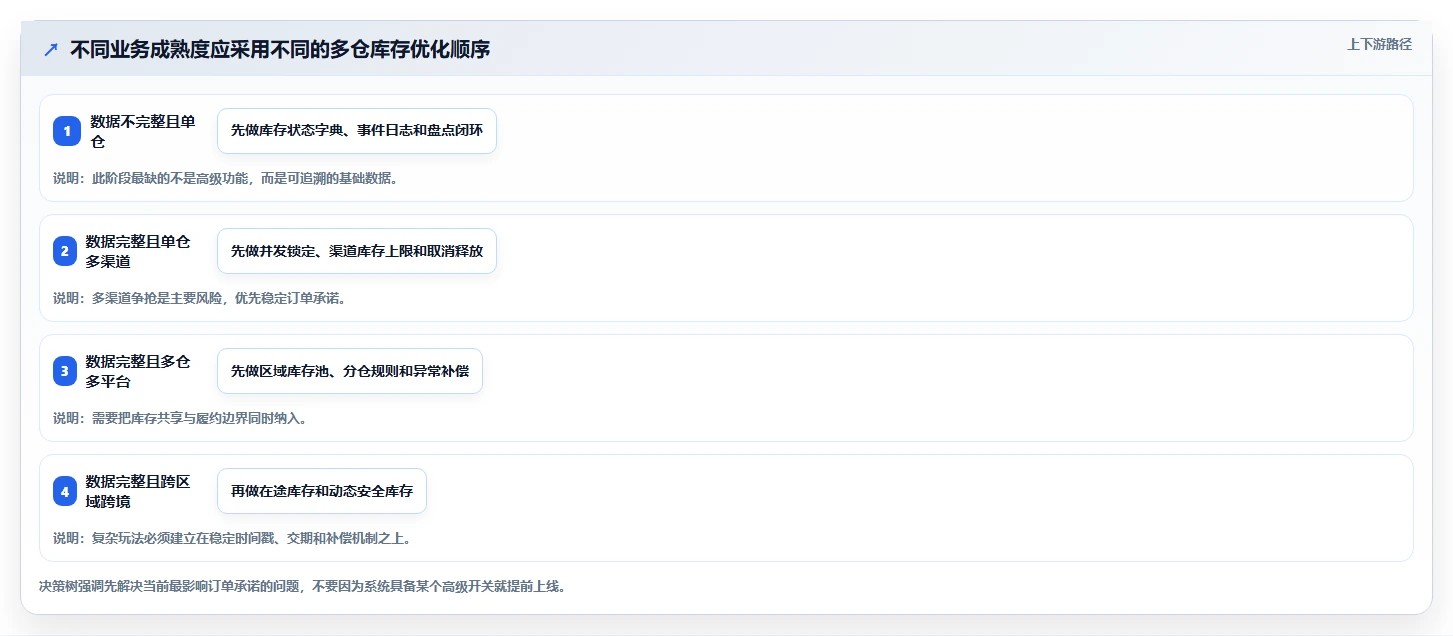Open the 上下游路径 link
The height and width of the screenshot is (636, 1453).
[x=1379, y=44]
